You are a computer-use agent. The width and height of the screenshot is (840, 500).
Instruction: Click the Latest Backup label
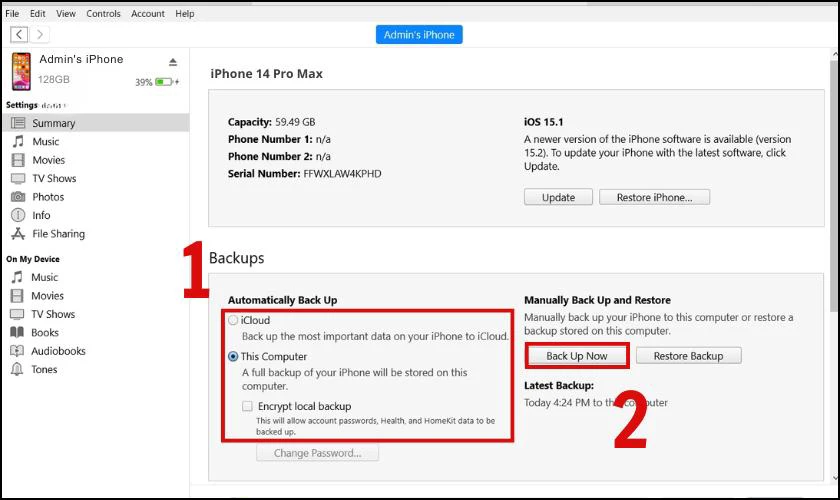pos(559,386)
